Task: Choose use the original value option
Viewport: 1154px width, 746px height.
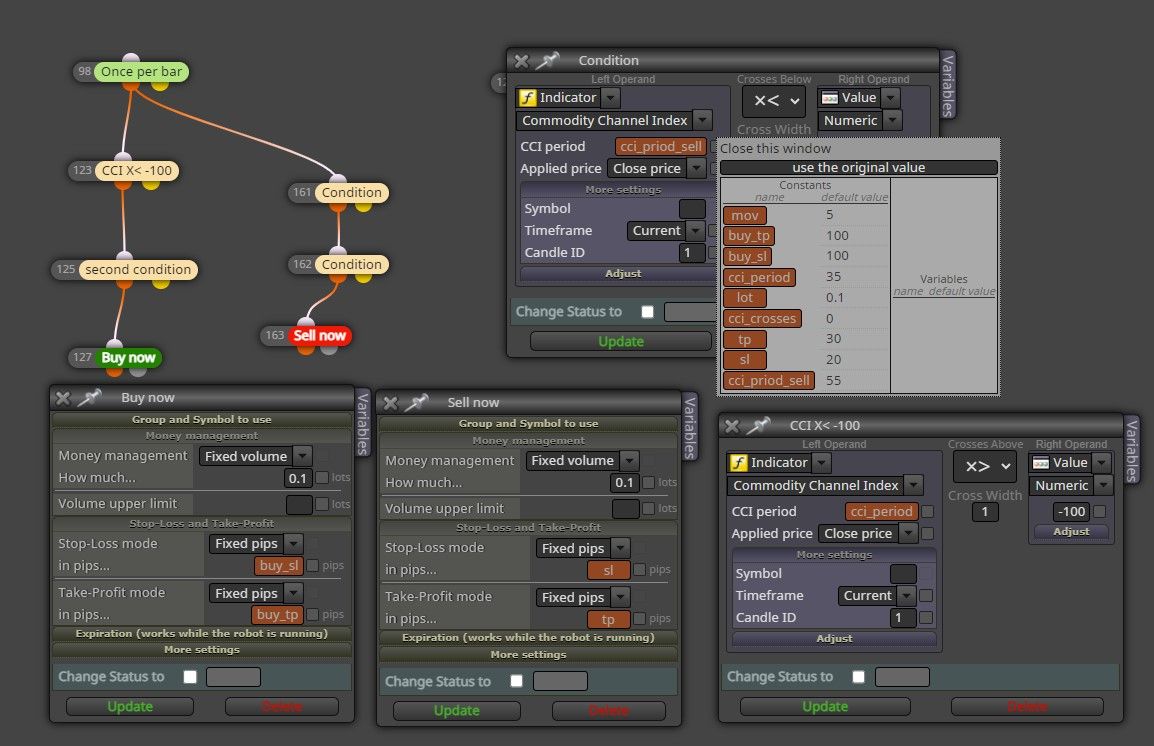Action: coord(858,168)
